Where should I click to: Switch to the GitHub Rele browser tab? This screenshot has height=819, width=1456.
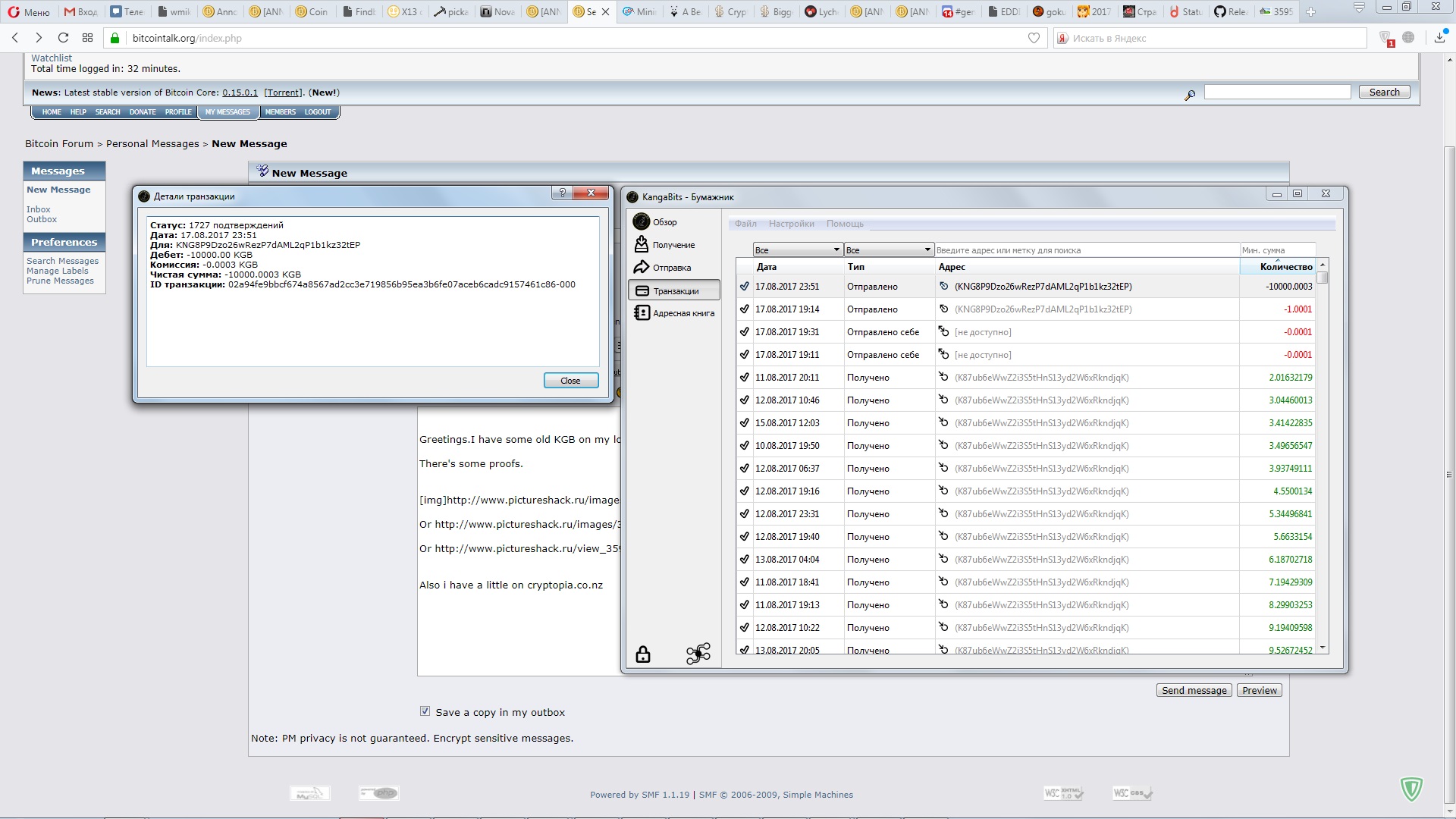1230,11
